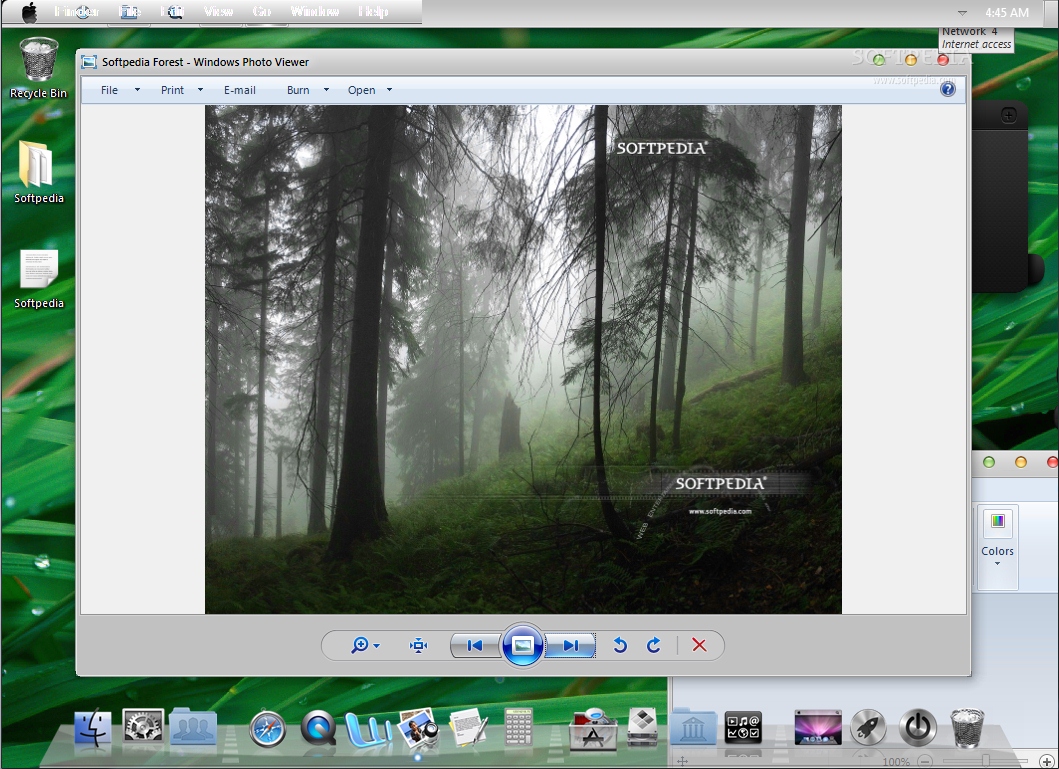Go to the previous photo

[475, 645]
